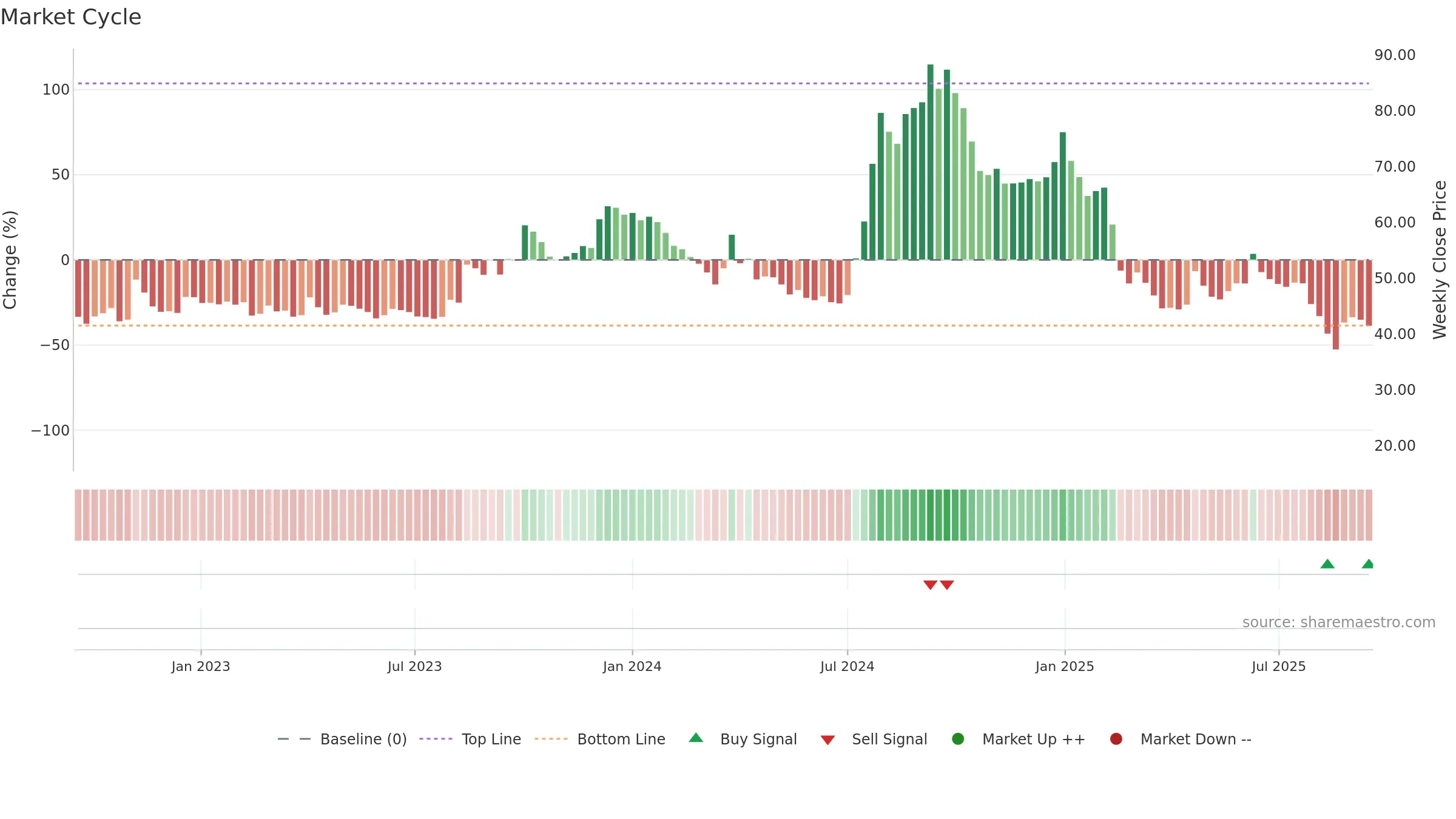1456x819 pixels.
Task: Click the green Market Up circle in legend
Action: pos(958,738)
